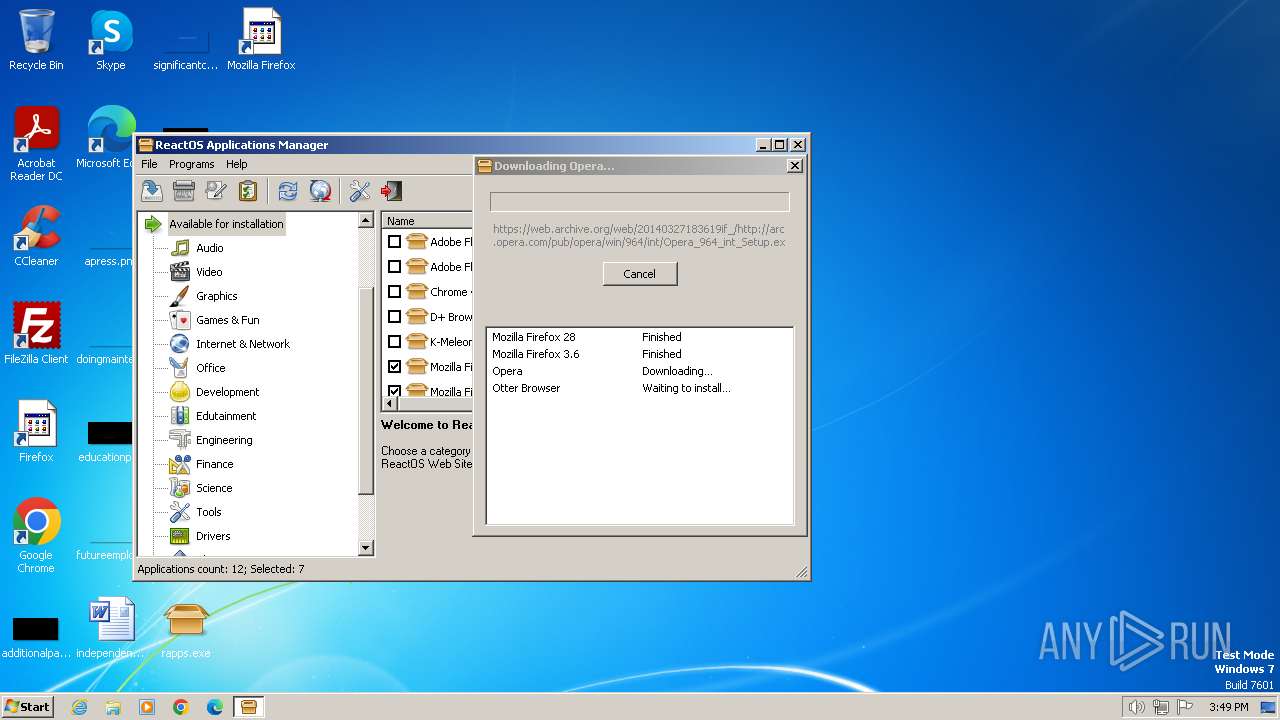Image resolution: width=1280 pixels, height=720 pixels.
Task: Open the Recycle Bin desktop icon
Action: click(x=36, y=40)
